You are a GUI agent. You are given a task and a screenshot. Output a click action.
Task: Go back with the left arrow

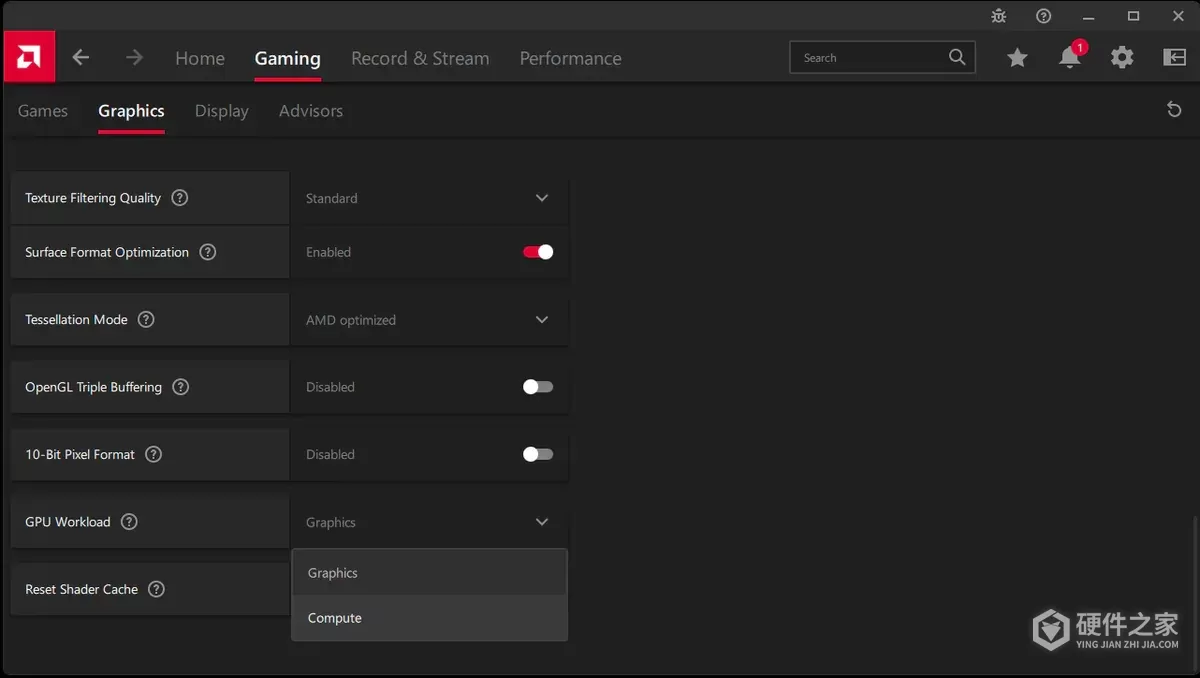(81, 58)
